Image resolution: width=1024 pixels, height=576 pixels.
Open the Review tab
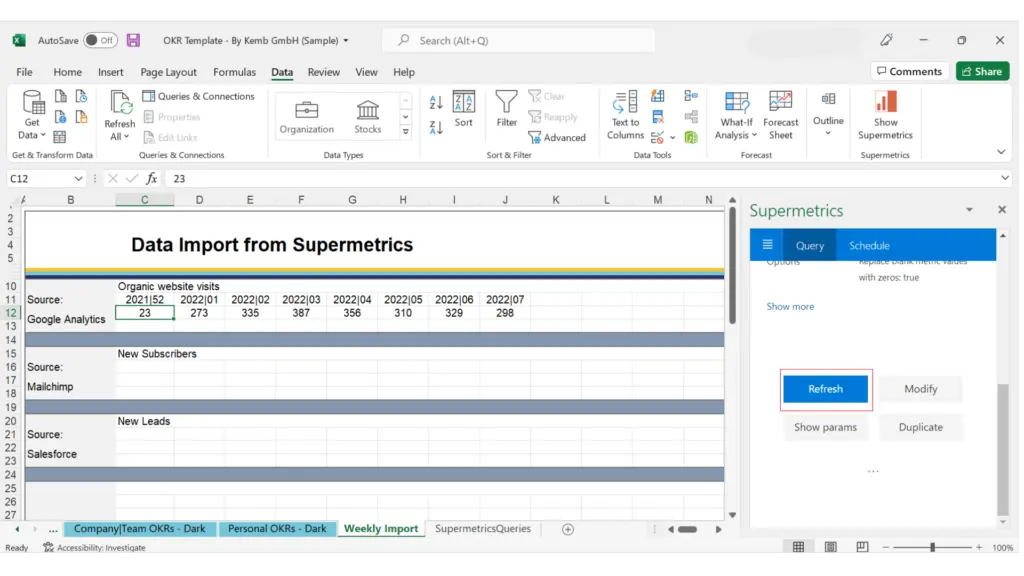[x=323, y=72]
